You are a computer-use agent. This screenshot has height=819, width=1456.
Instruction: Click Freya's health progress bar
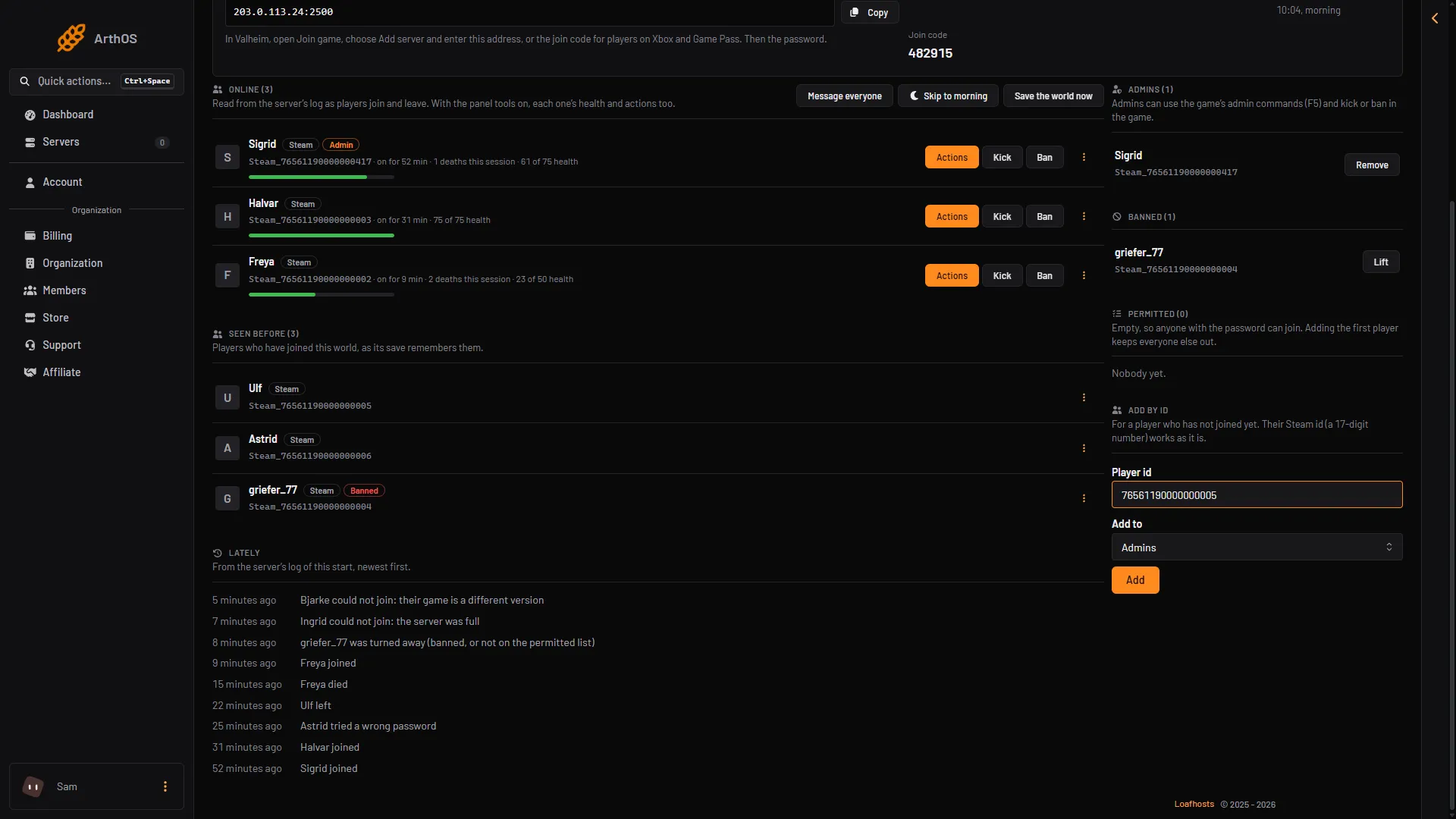tap(322, 295)
